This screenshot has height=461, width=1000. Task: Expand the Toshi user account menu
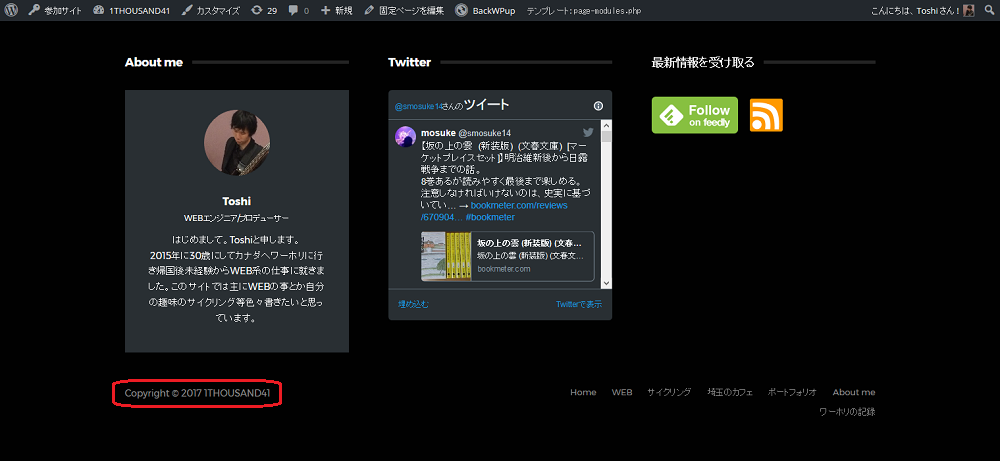coord(920,10)
